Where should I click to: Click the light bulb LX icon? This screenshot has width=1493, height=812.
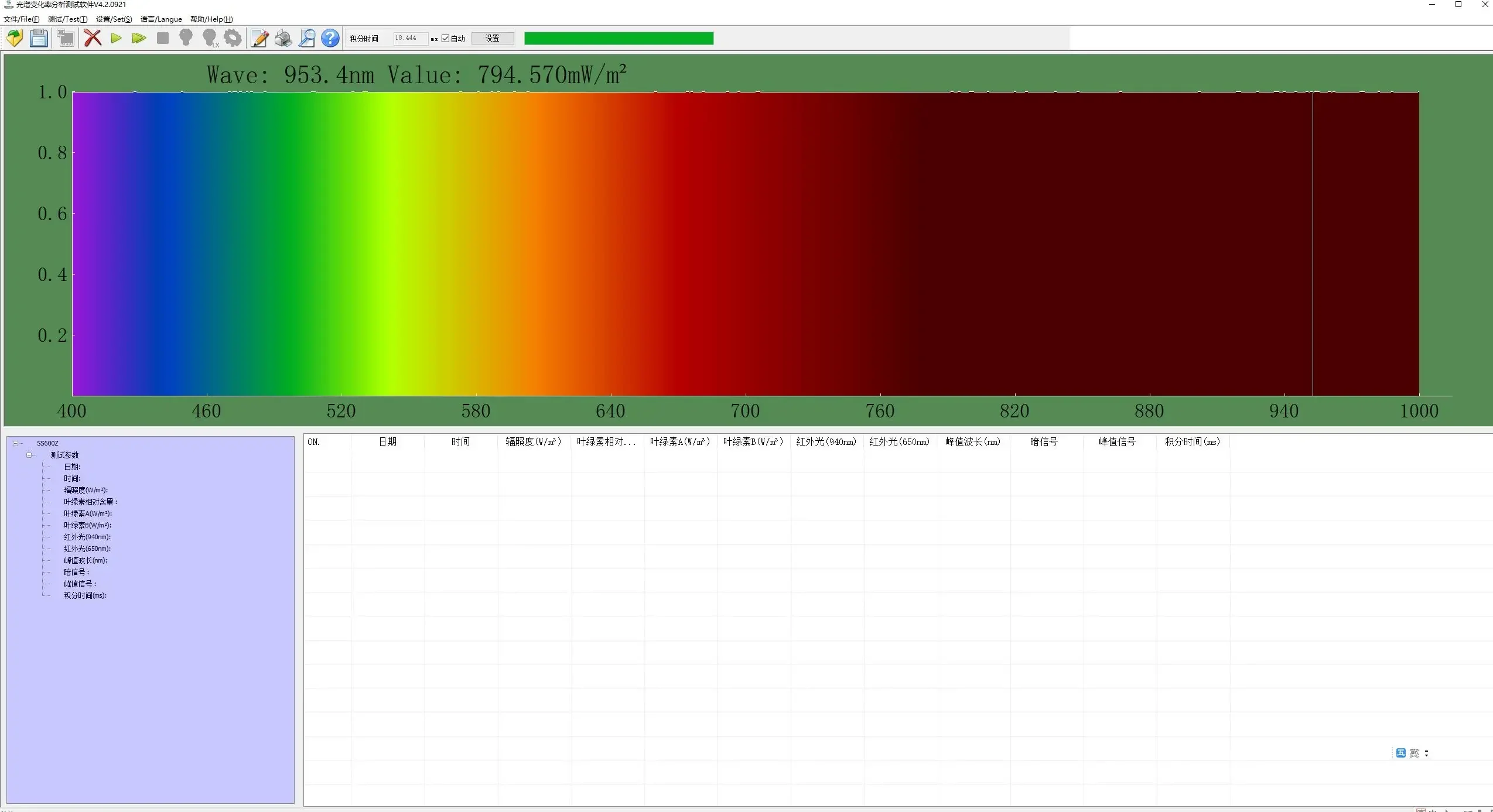coord(210,38)
